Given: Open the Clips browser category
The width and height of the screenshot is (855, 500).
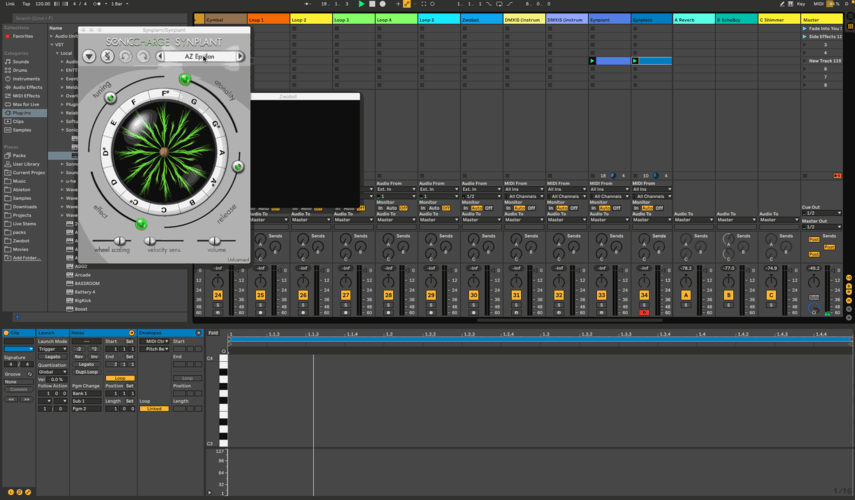Looking at the screenshot, I should [x=18, y=122].
